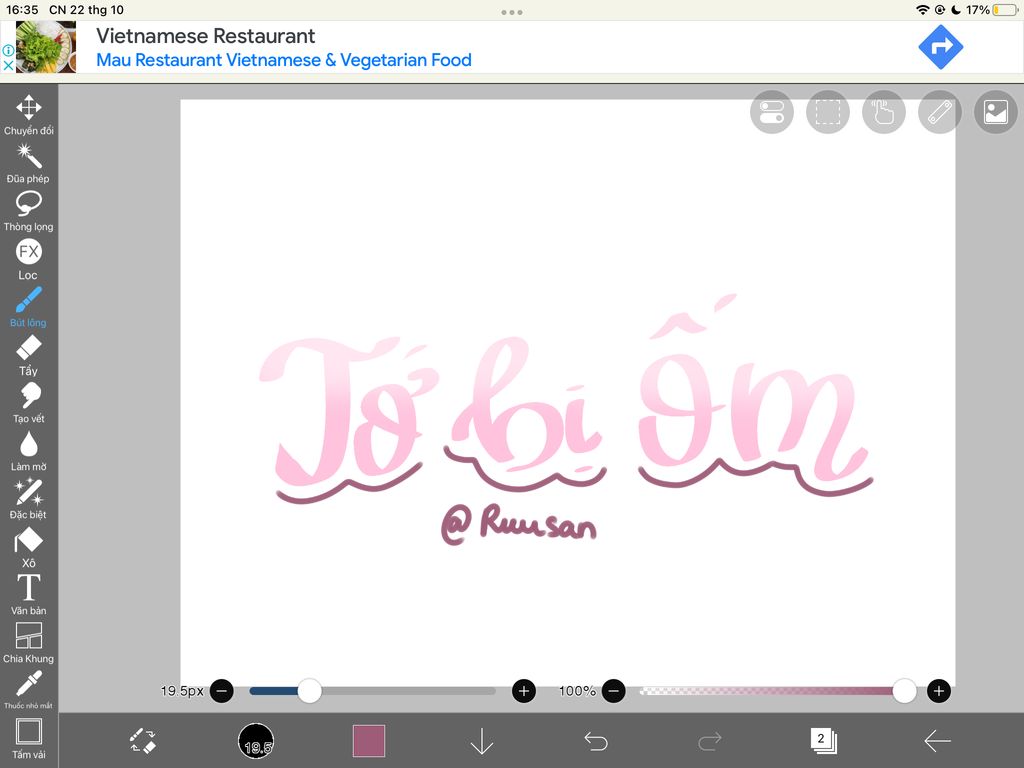1024x768 pixels.
Task: Select the Văn bản text tool
Action: pyautogui.click(x=29, y=595)
